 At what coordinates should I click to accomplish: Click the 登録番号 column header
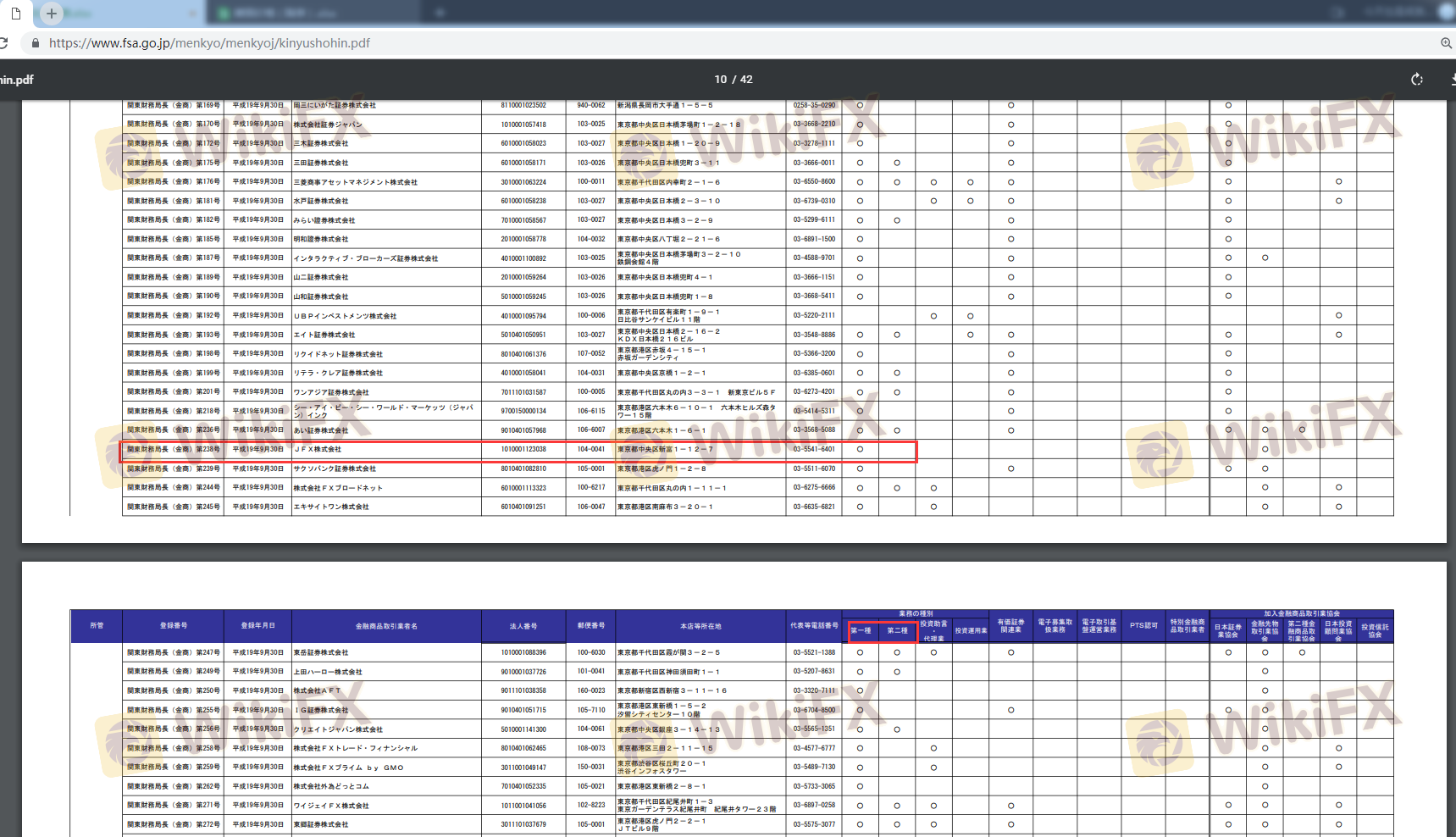pos(174,626)
